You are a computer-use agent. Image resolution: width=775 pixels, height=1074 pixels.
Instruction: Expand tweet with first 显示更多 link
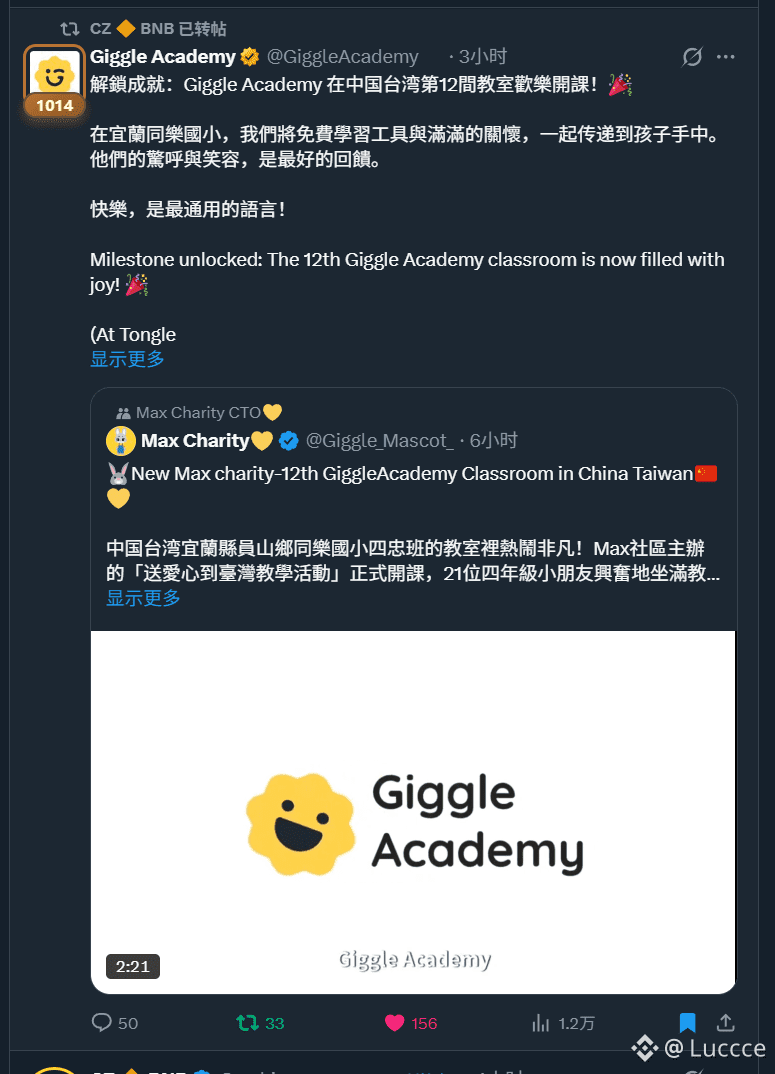127,359
